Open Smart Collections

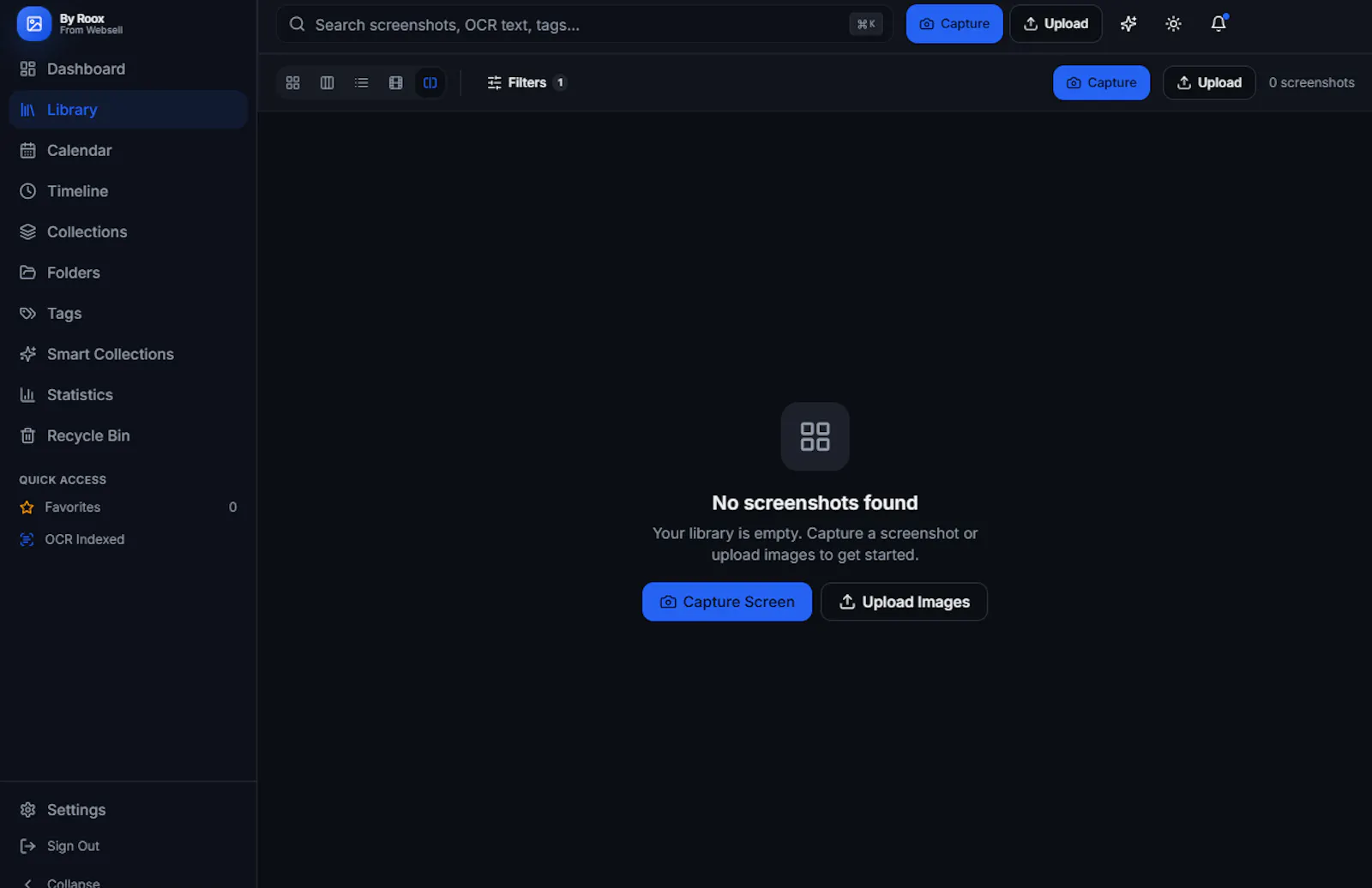point(128,354)
